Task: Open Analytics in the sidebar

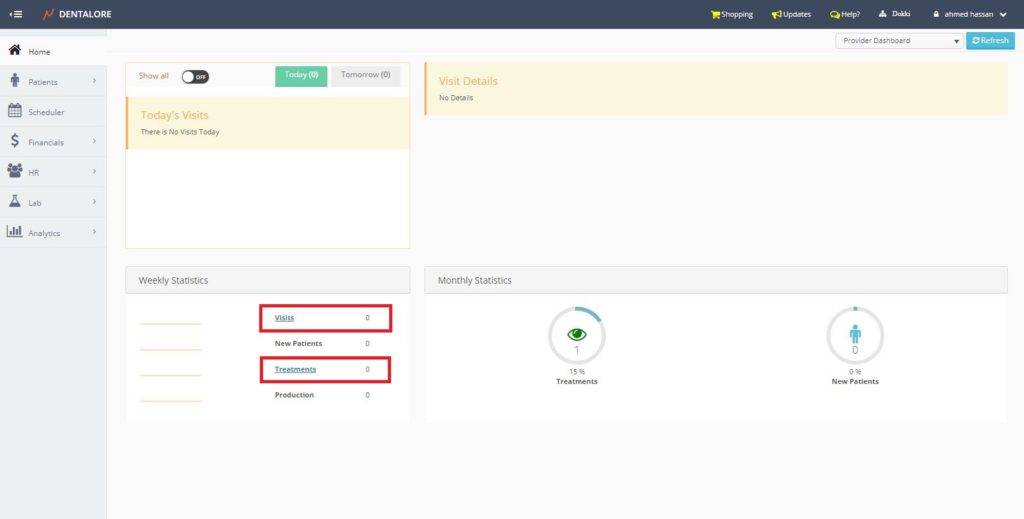Action: point(44,233)
